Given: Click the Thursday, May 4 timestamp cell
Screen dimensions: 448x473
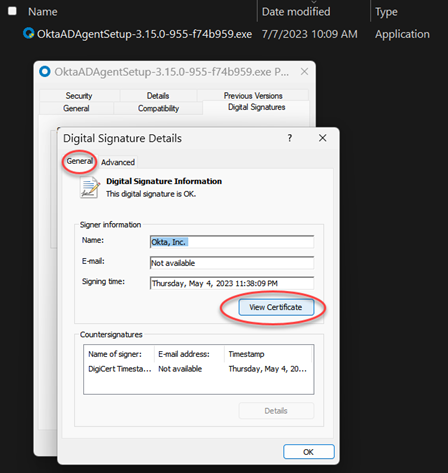Looking at the screenshot, I should (268, 369).
